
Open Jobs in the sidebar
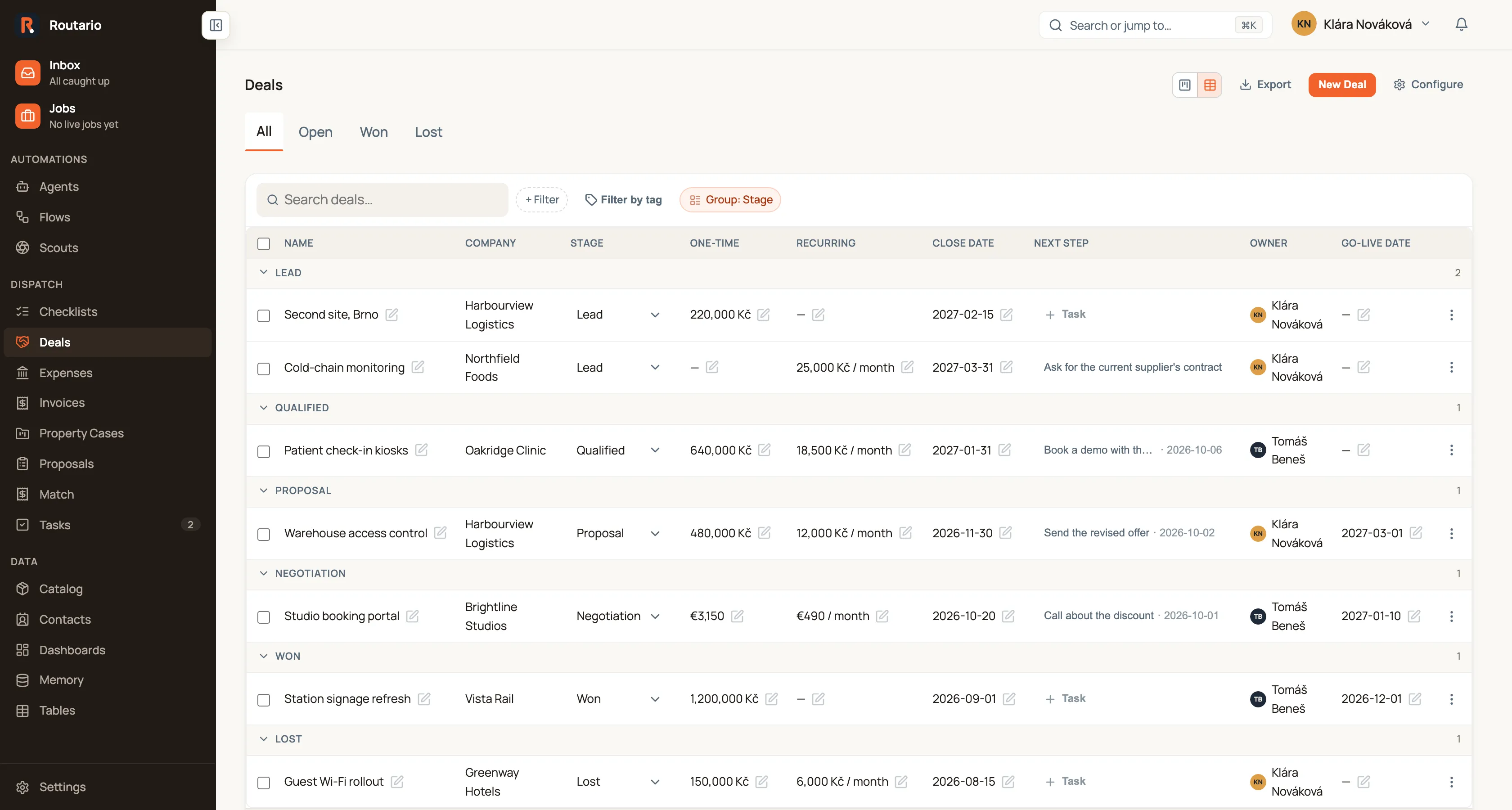(x=108, y=116)
